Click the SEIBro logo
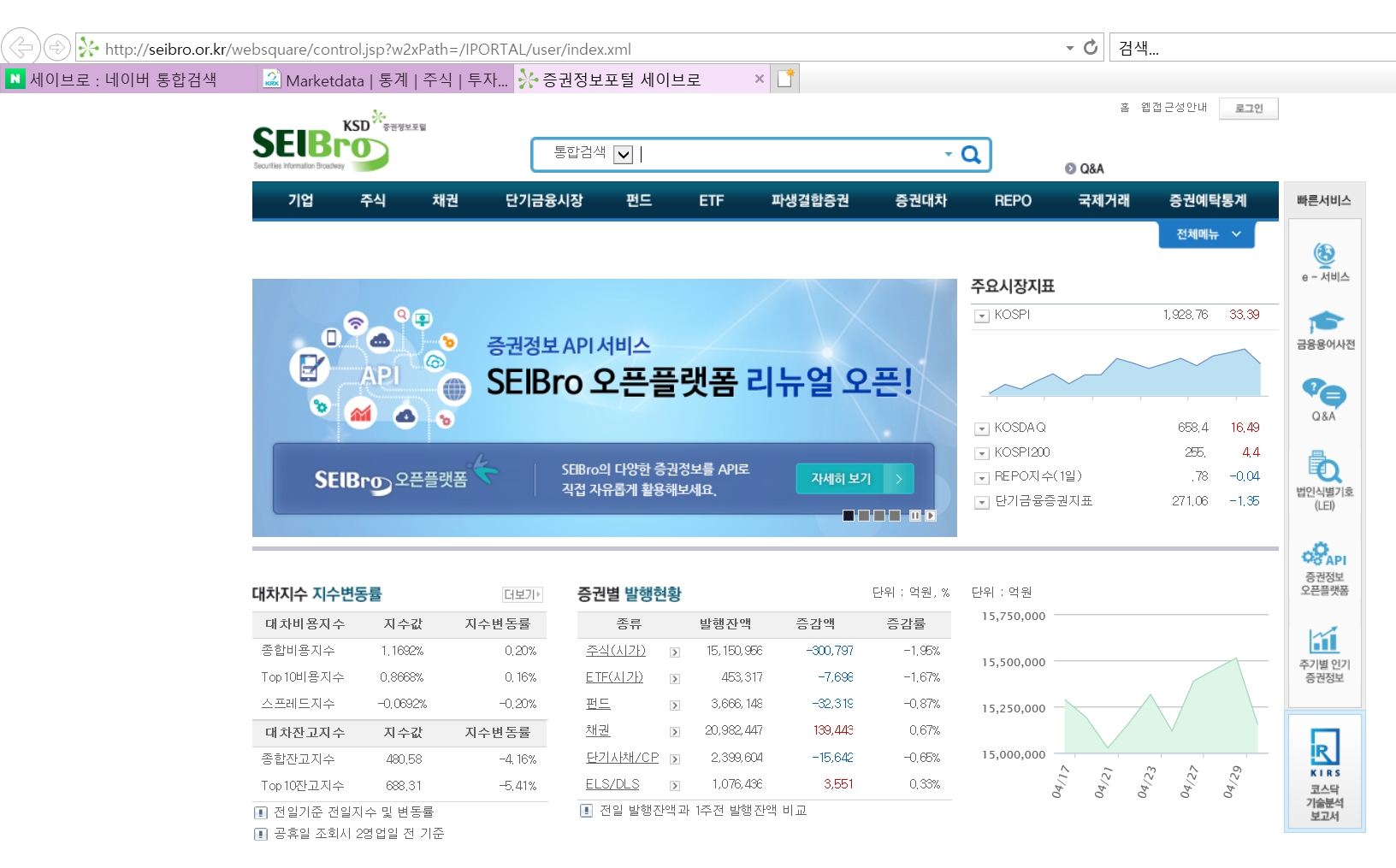 (x=339, y=141)
